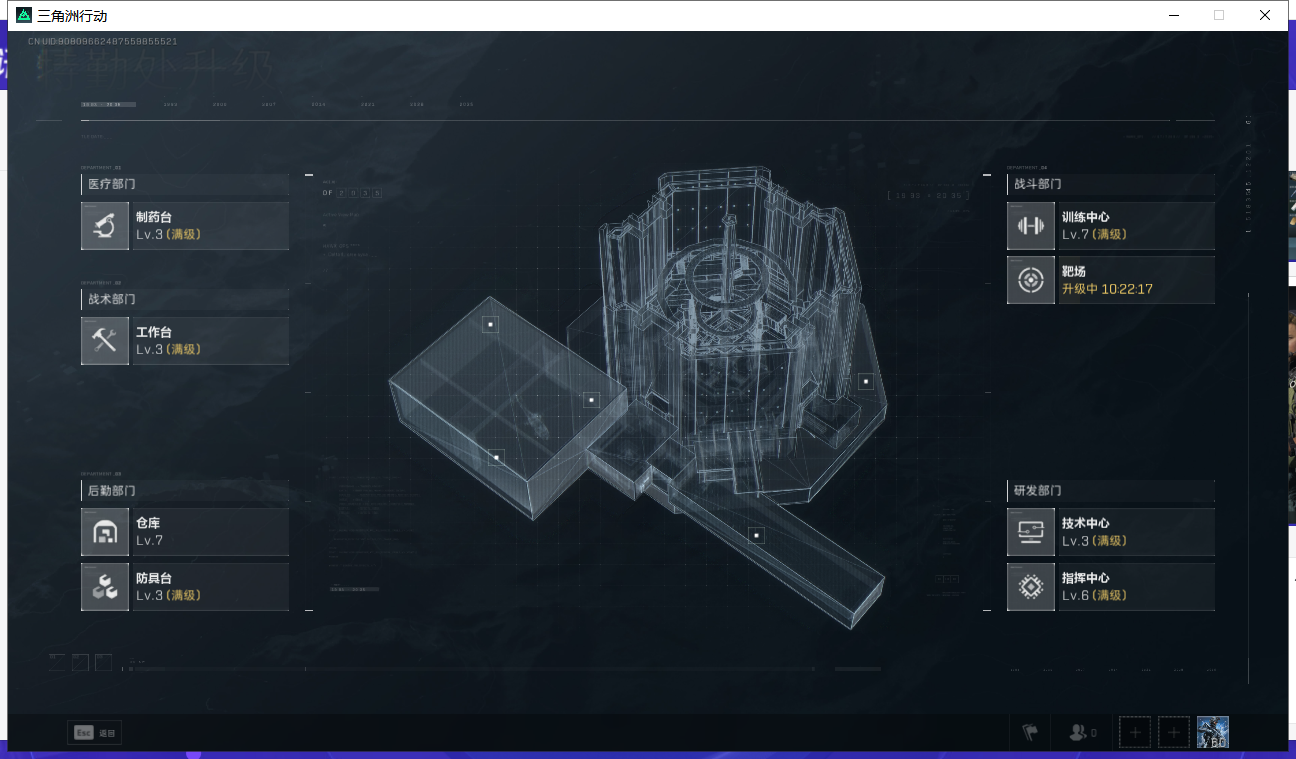
Task: Click the marker at hangar's right edge
Action: click(591, 400)
